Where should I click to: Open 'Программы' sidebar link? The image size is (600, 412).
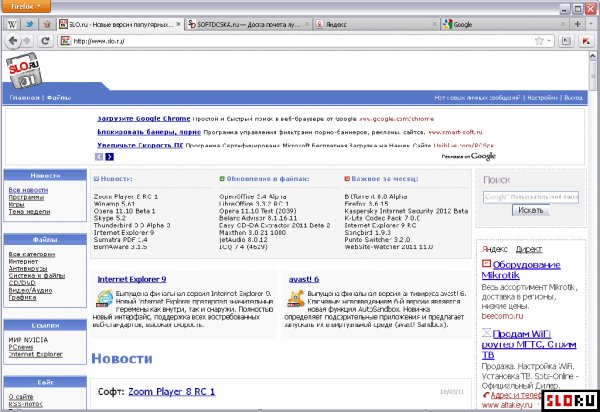pyautogui.click(x=26, y=197)
